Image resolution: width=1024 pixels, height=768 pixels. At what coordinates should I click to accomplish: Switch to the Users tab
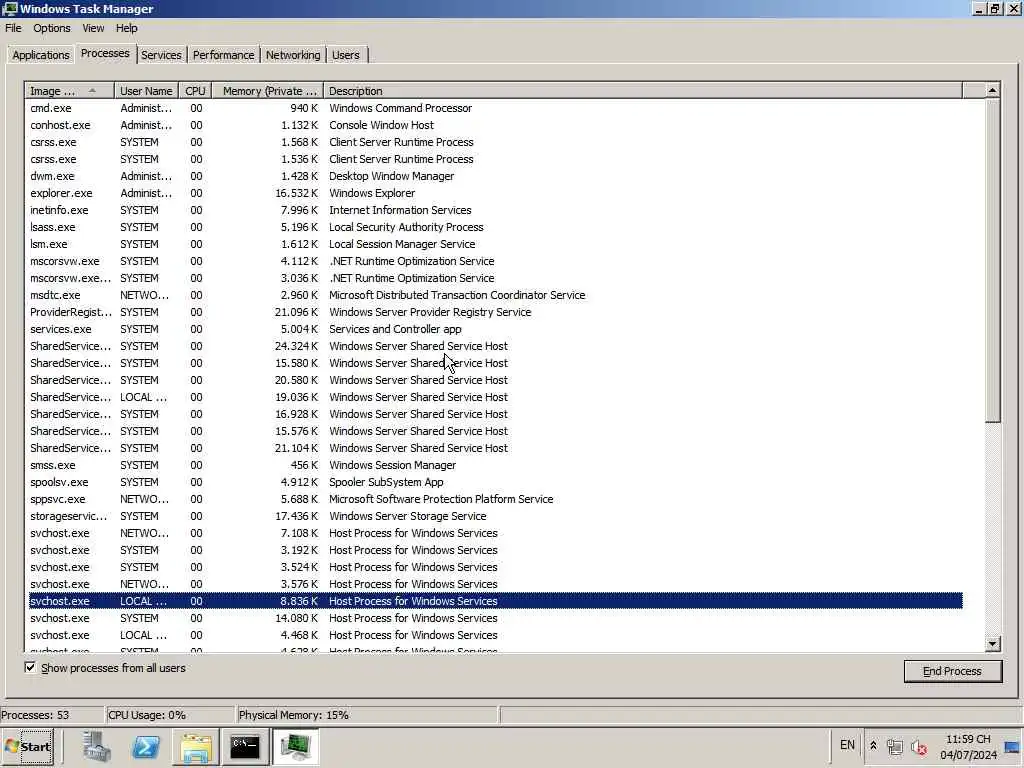coord(345,55)
